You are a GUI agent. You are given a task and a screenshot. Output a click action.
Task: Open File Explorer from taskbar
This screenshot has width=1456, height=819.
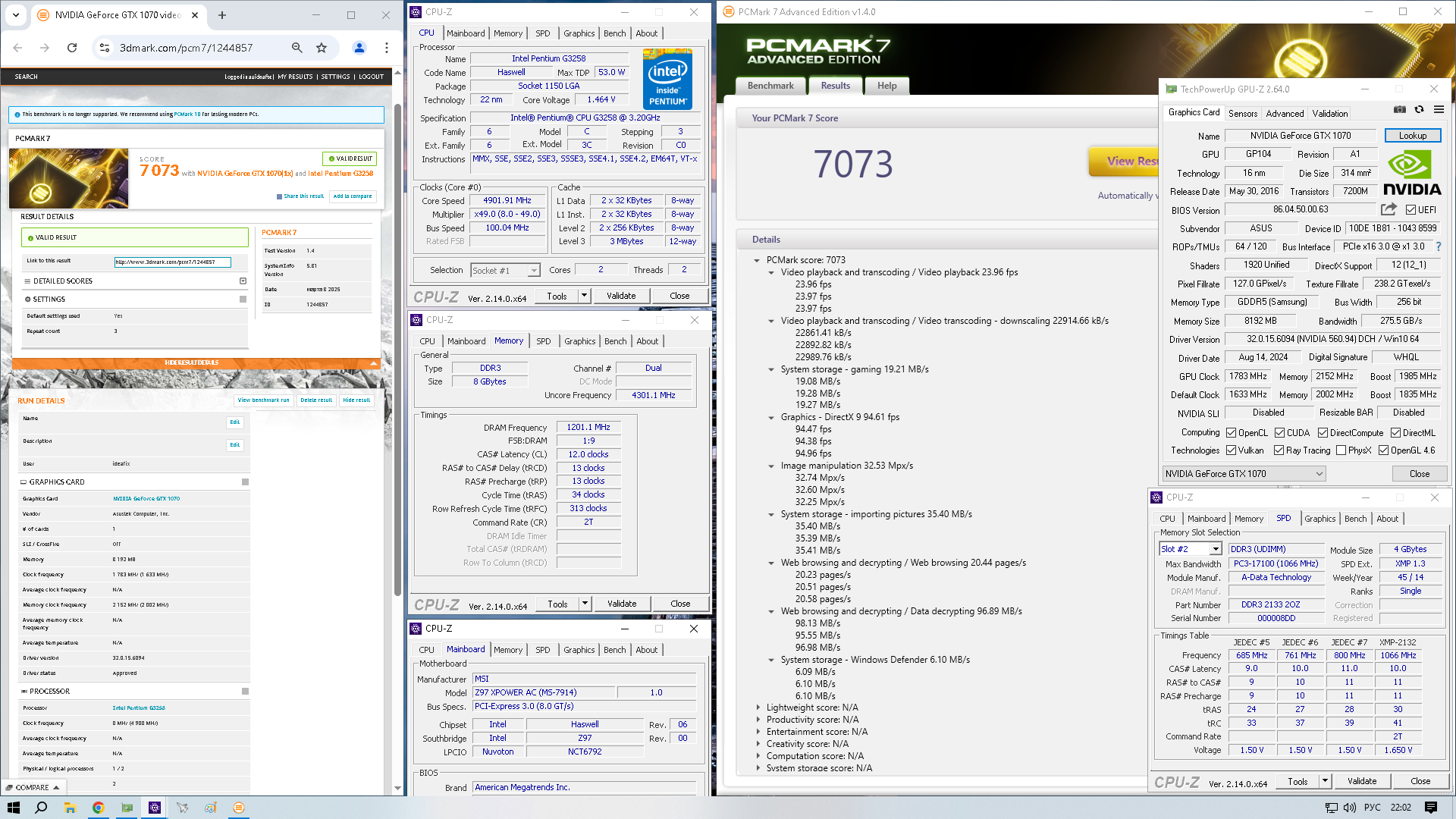coord(70,808)
